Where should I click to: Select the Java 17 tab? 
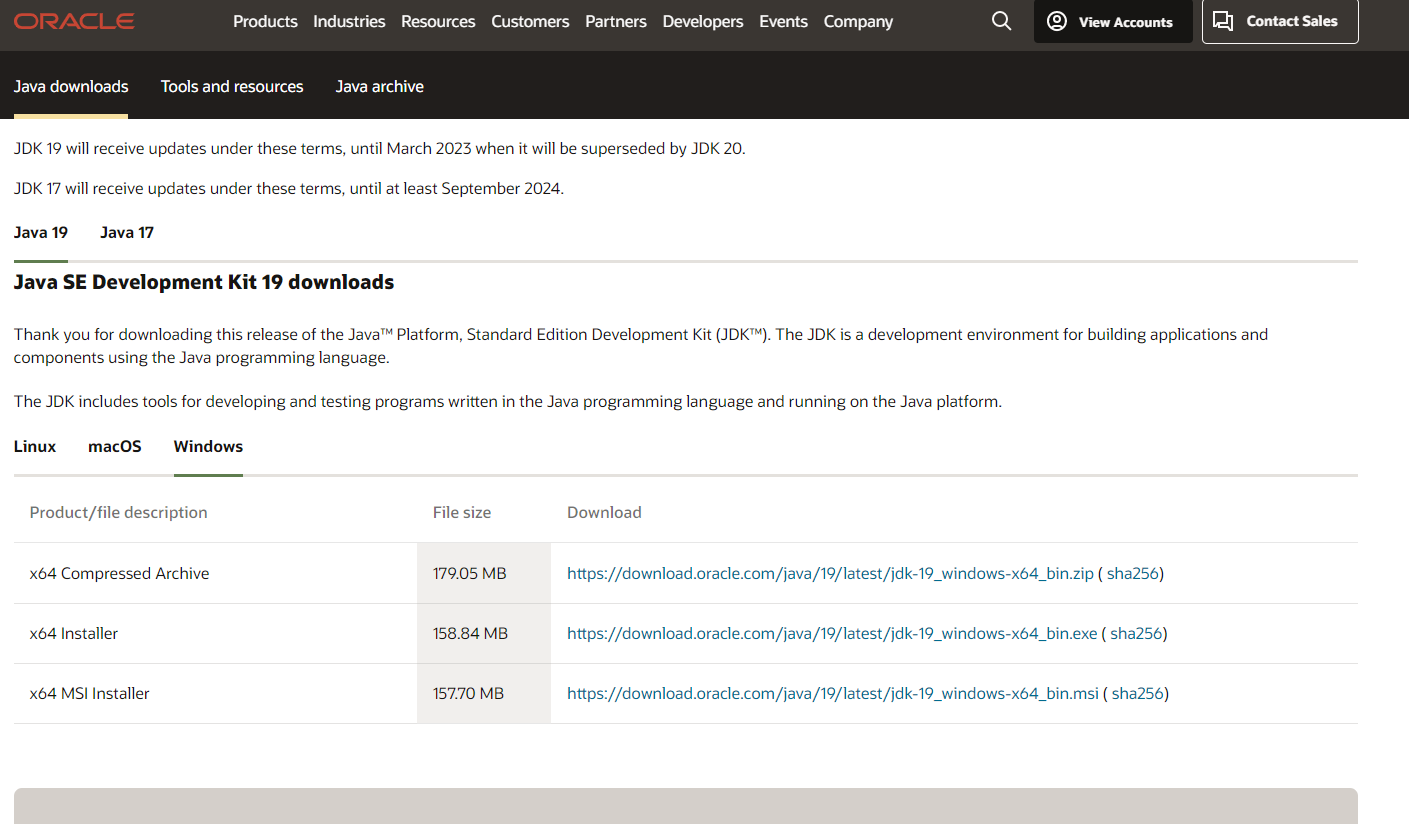click(x=127, y=233)
